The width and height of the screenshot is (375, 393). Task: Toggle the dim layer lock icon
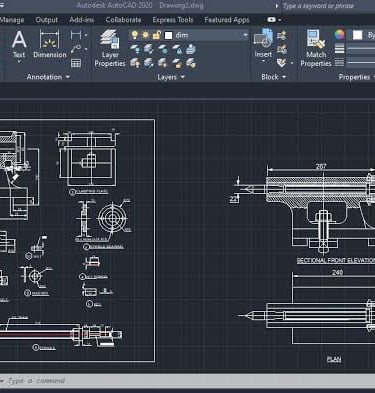157,35
